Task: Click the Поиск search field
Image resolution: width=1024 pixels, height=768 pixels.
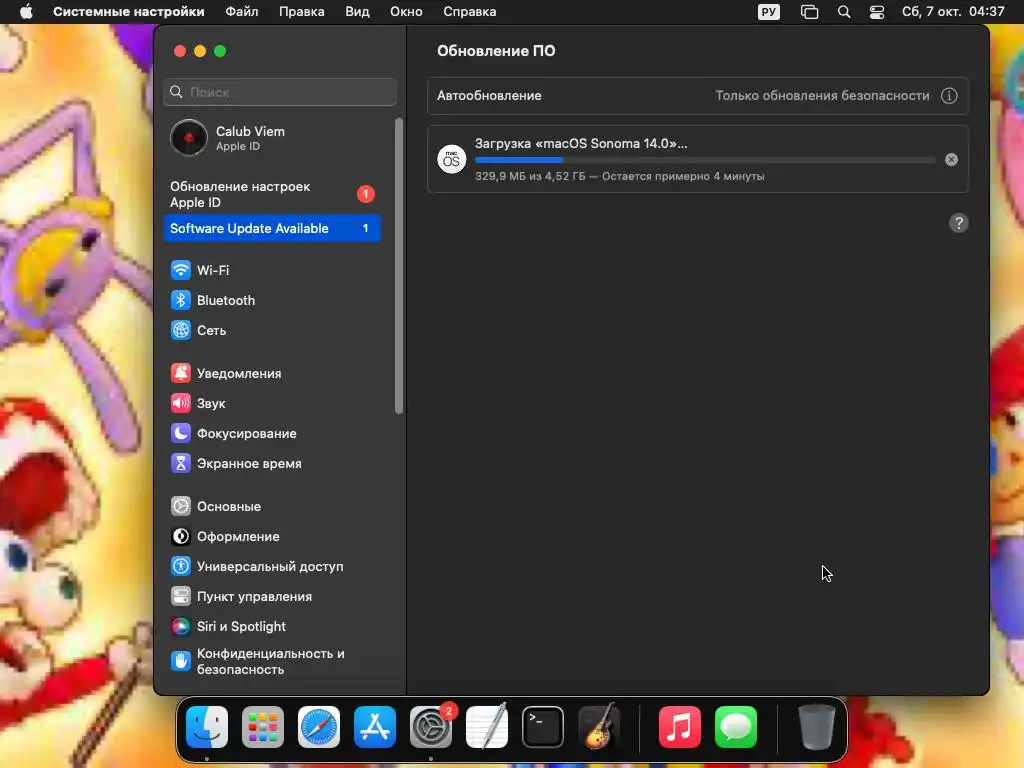Action: (x=280, y=92)
